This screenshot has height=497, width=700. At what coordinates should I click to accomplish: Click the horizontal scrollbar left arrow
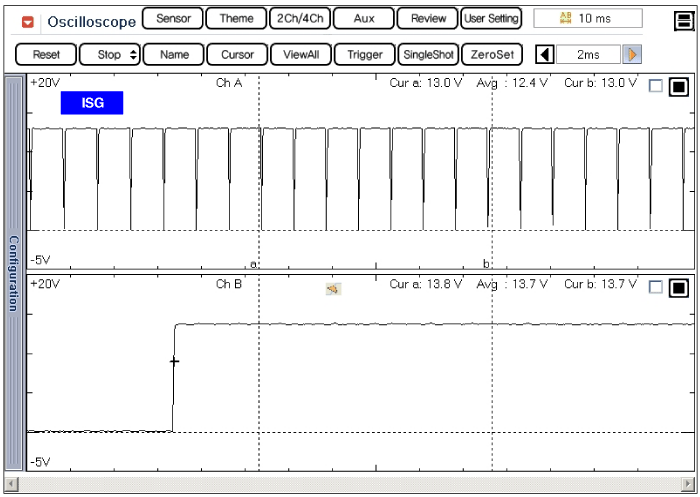pos(11,483)
